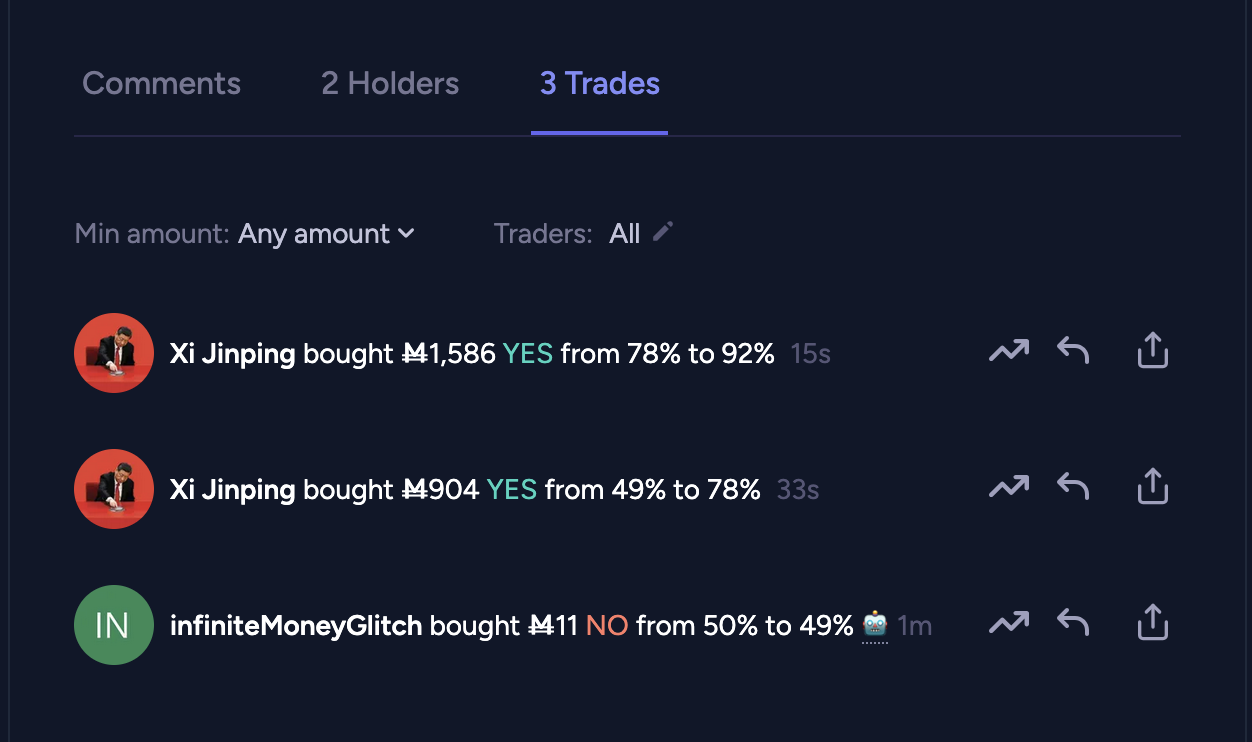This screenshot has width=1252, height=742.
Task: Open infiniteMoneyGlitch user profile link
Action: (x=296, y=626)
